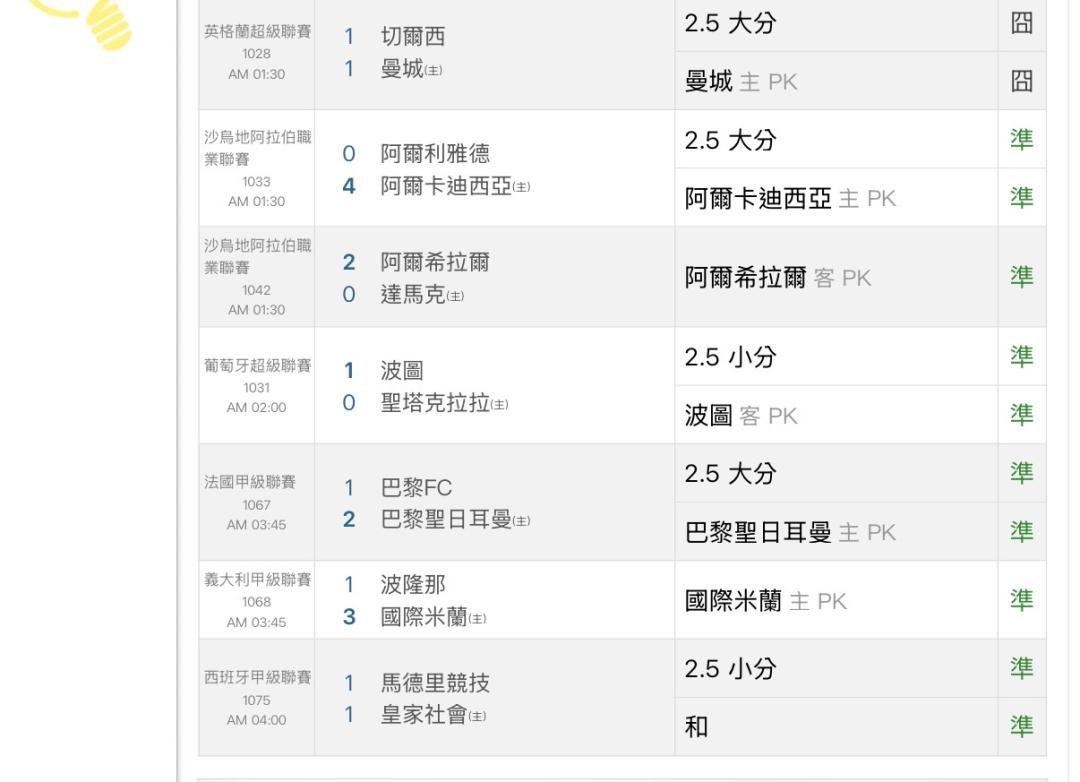Select the 義大利甲級聯賽 league label
The width and height of the screenshot is (1080, 782).
(x=257, y=580)
